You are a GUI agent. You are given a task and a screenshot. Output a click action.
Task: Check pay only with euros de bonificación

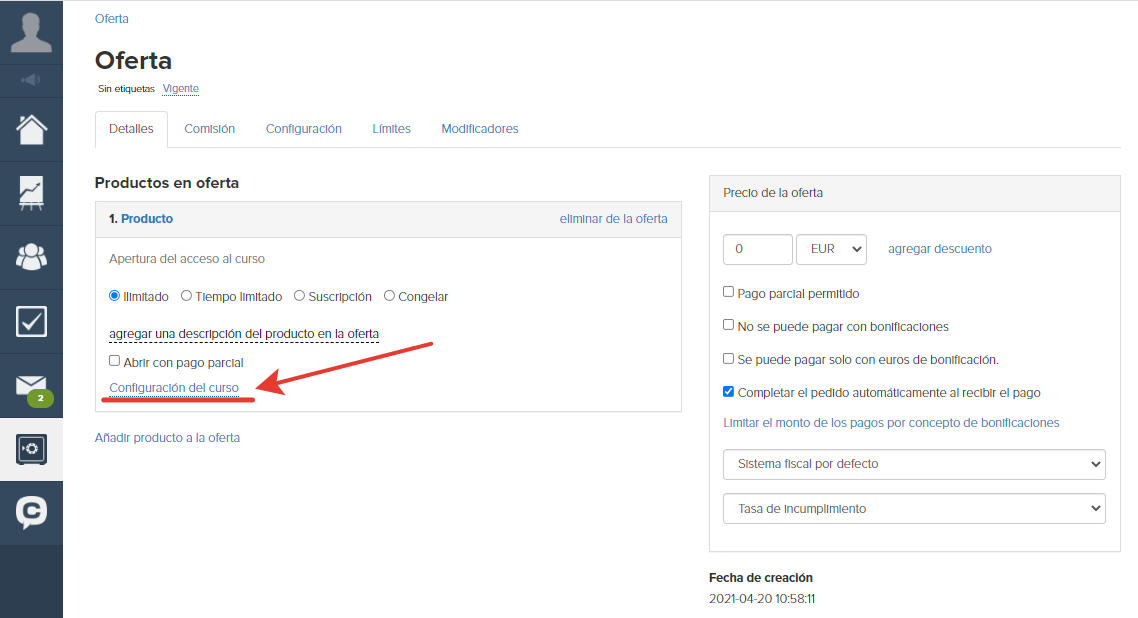tap(729, 358)
